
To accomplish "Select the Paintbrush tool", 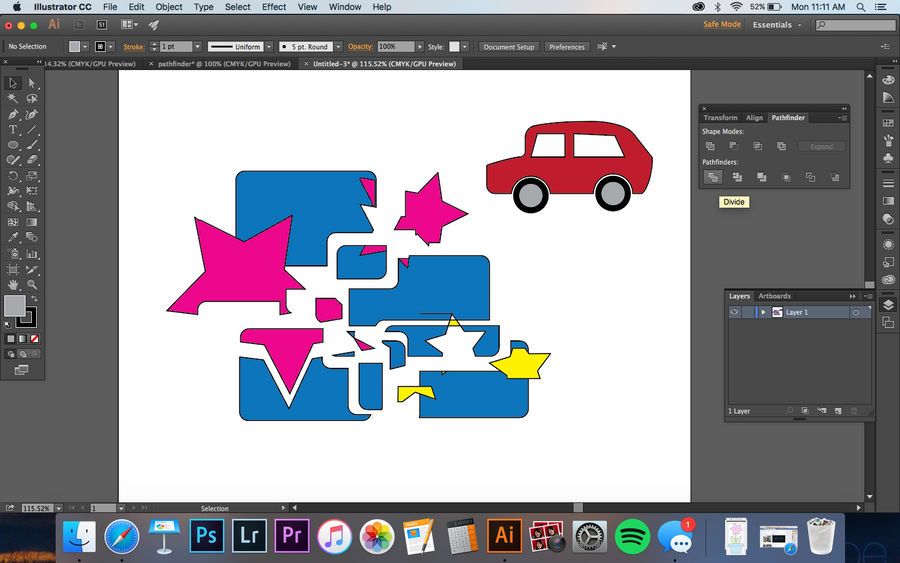I will 32,145.
